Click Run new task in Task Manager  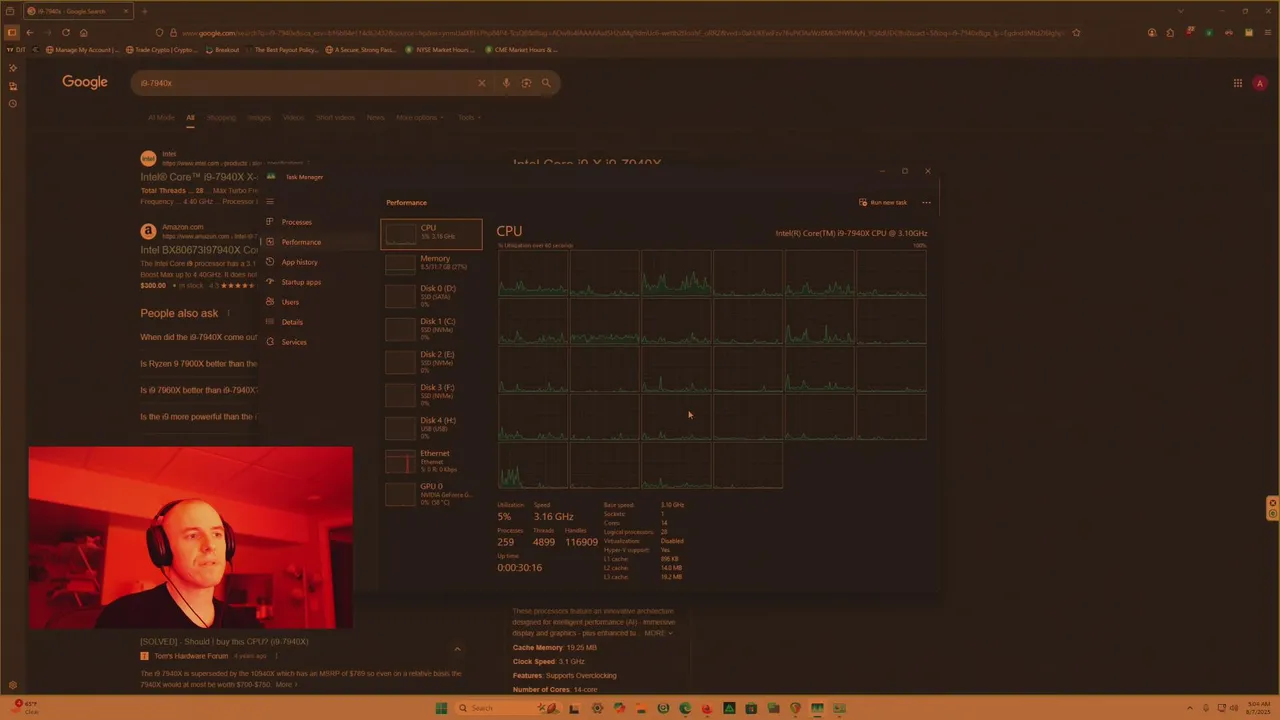pos(883,203)
